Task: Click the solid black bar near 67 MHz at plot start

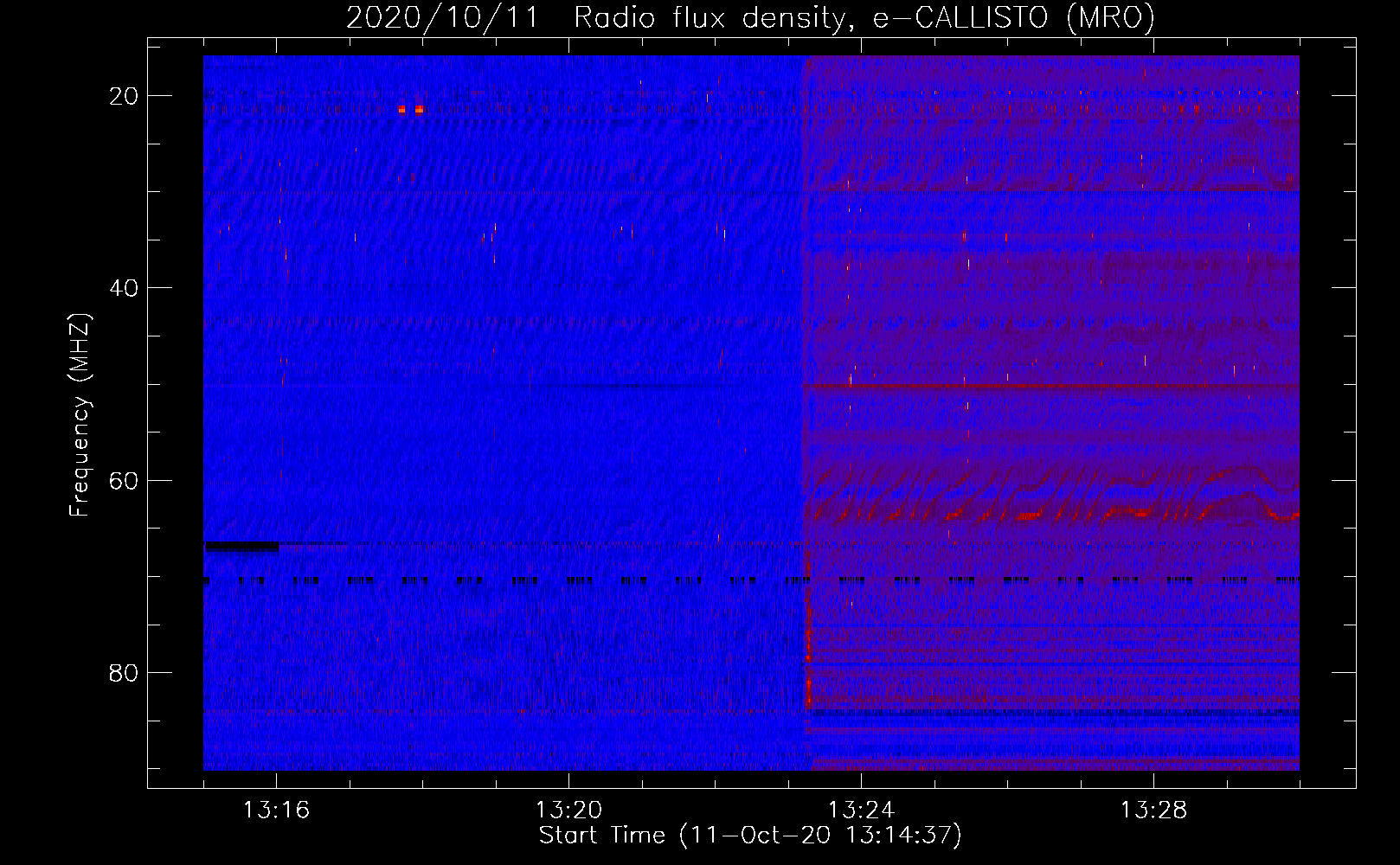Action: click(241, 546)
